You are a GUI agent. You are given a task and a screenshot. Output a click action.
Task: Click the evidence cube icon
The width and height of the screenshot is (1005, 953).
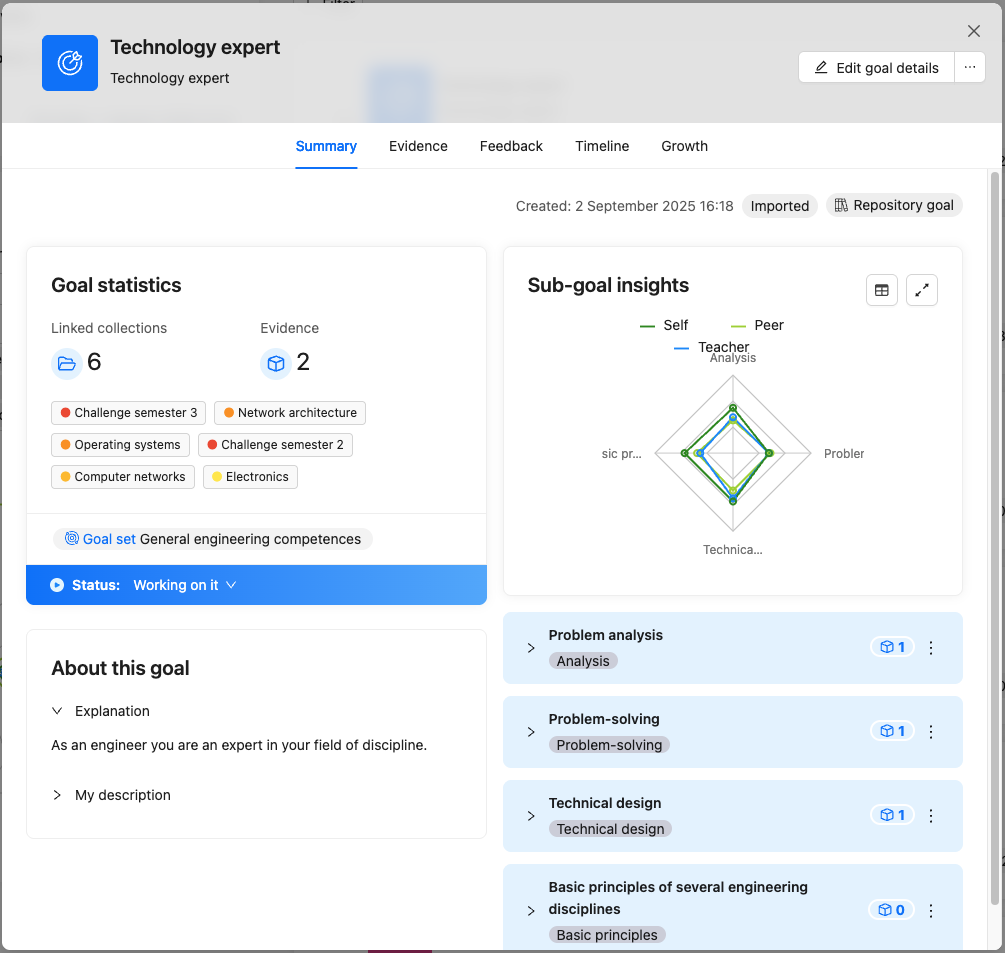point(276,363)
